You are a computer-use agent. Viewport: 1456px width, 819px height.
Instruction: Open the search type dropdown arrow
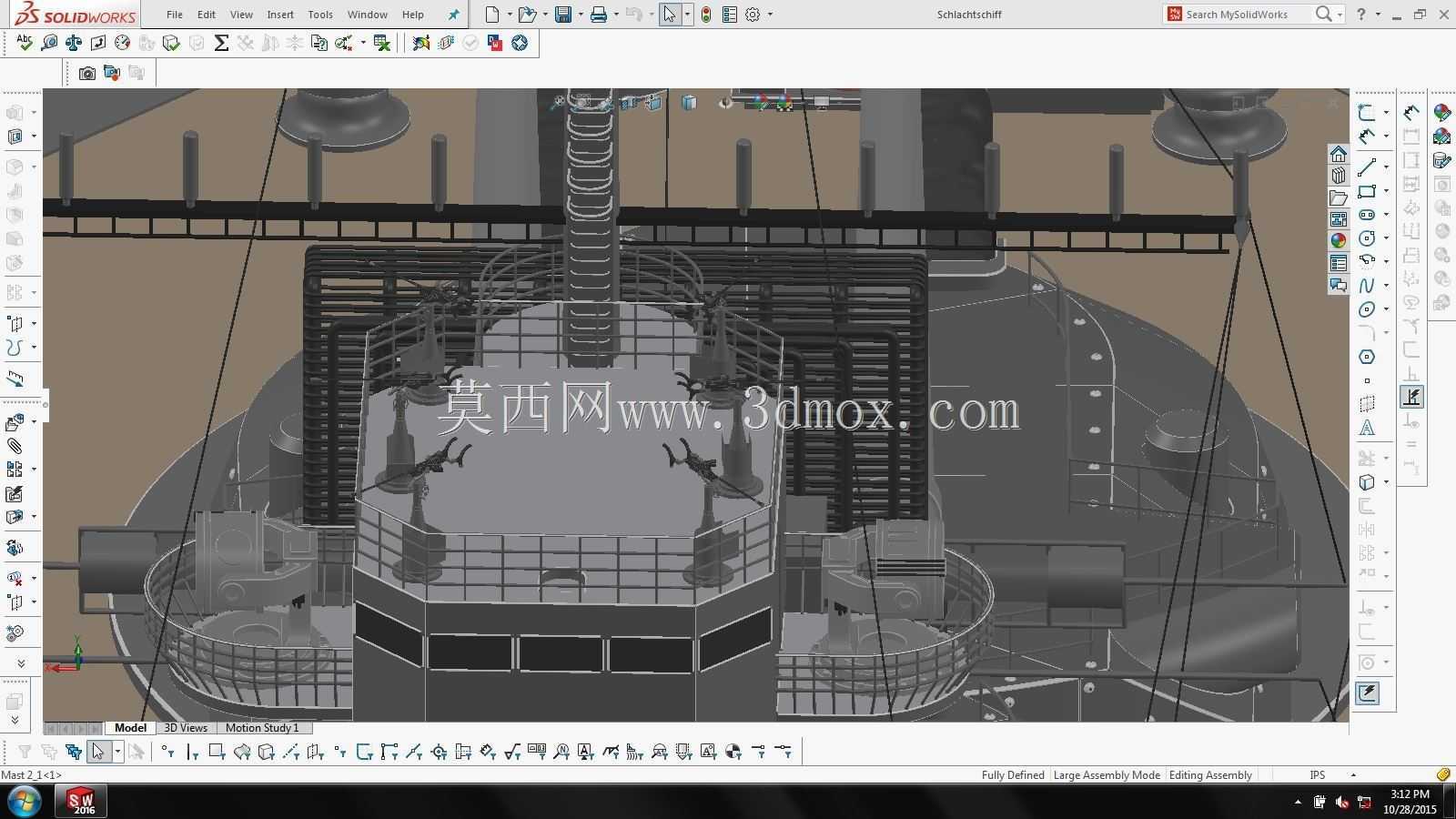1340,15
